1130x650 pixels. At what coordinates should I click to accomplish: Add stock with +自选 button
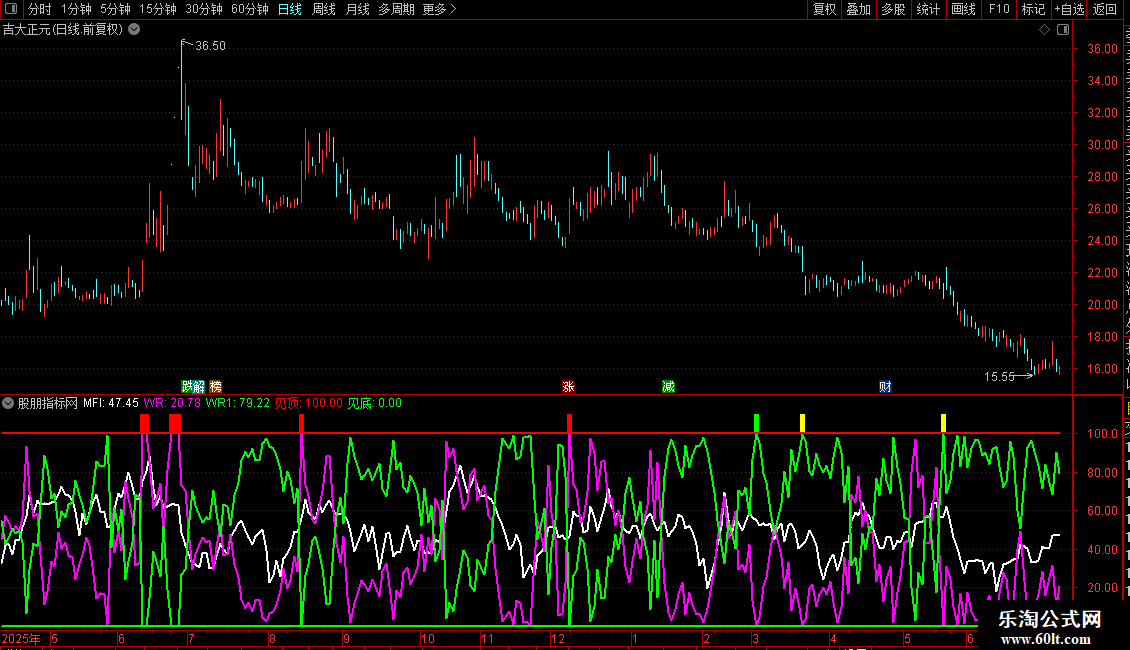pos(1069,9)
